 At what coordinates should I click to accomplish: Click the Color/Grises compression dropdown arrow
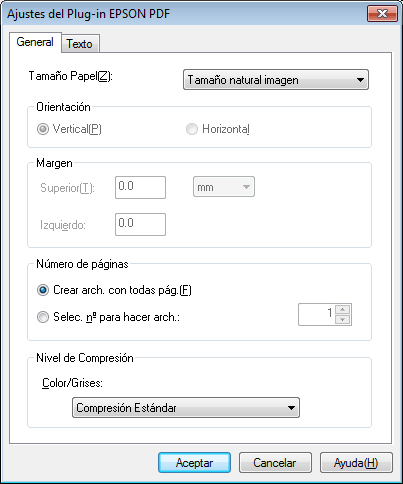click(x=291, y=408)
